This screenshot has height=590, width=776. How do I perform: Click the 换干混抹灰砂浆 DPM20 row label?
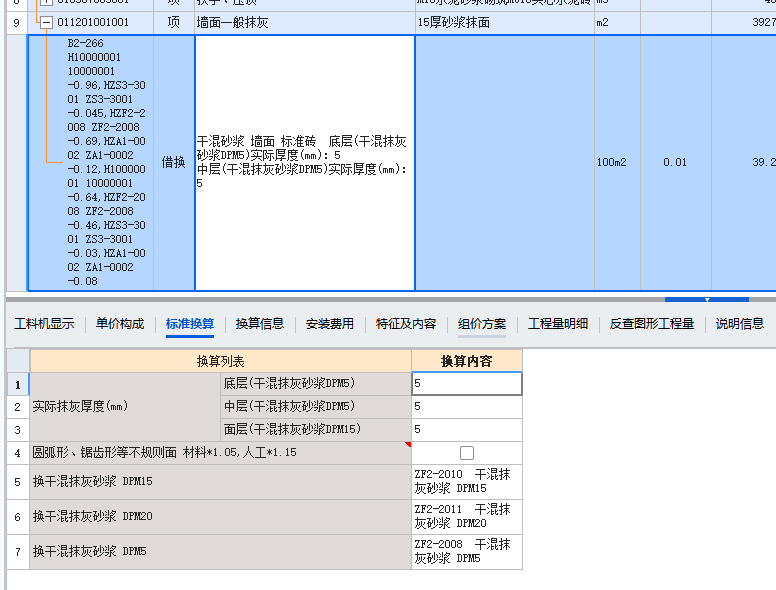point(221,517)
